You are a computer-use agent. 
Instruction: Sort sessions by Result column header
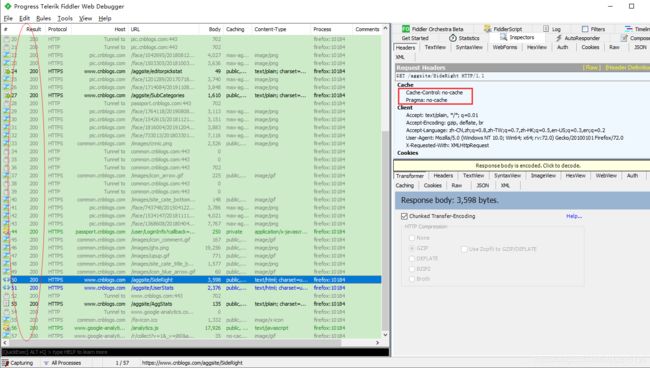click(x=33, y=29)
